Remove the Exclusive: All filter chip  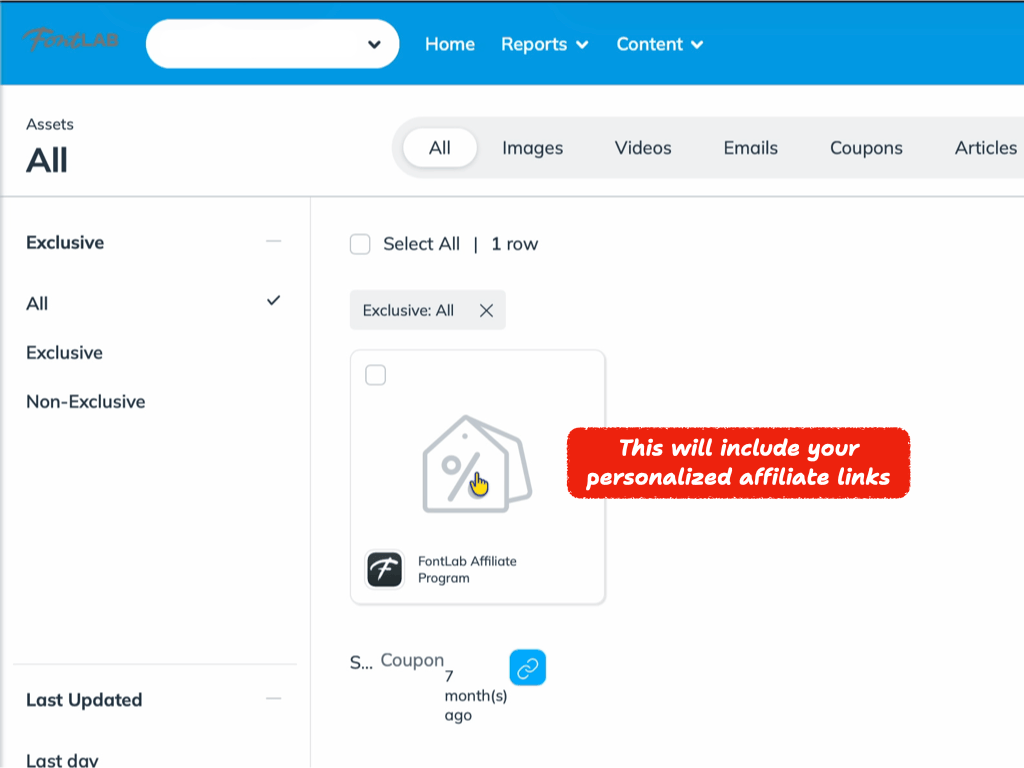tap(487, 310)
